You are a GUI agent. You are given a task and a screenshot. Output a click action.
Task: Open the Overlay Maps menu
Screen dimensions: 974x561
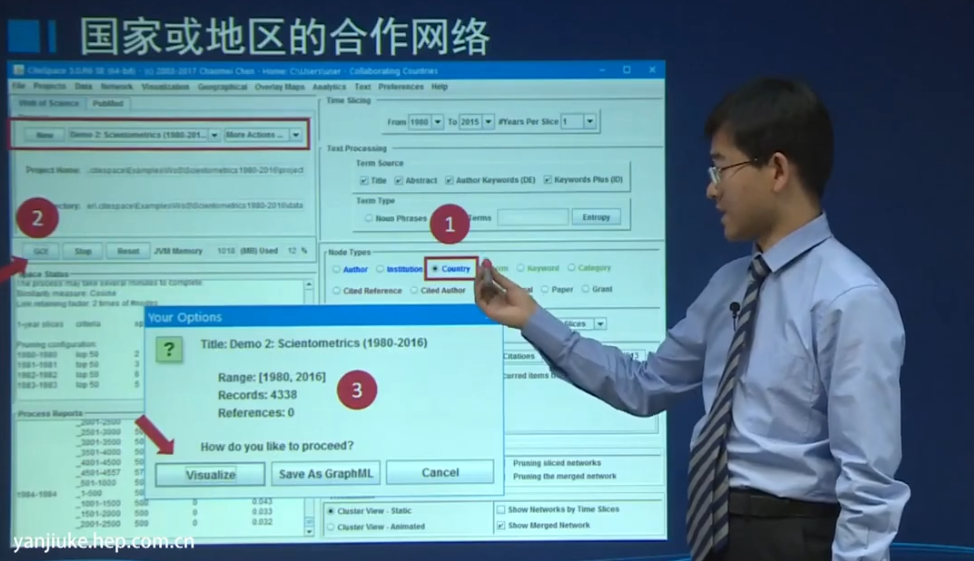pos(280,86)
